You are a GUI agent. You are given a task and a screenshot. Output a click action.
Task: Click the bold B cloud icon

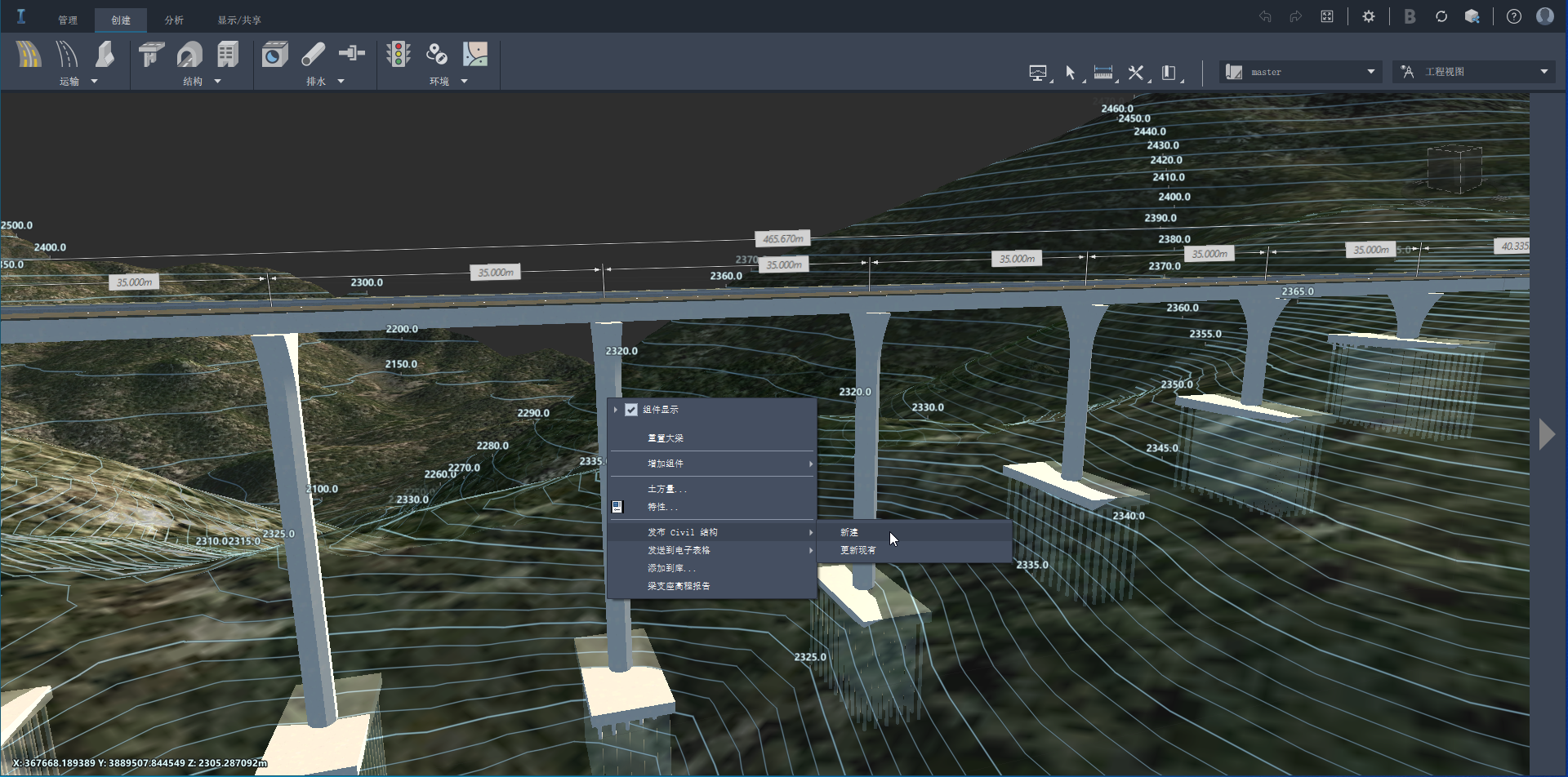click(x=1410, y=16)
